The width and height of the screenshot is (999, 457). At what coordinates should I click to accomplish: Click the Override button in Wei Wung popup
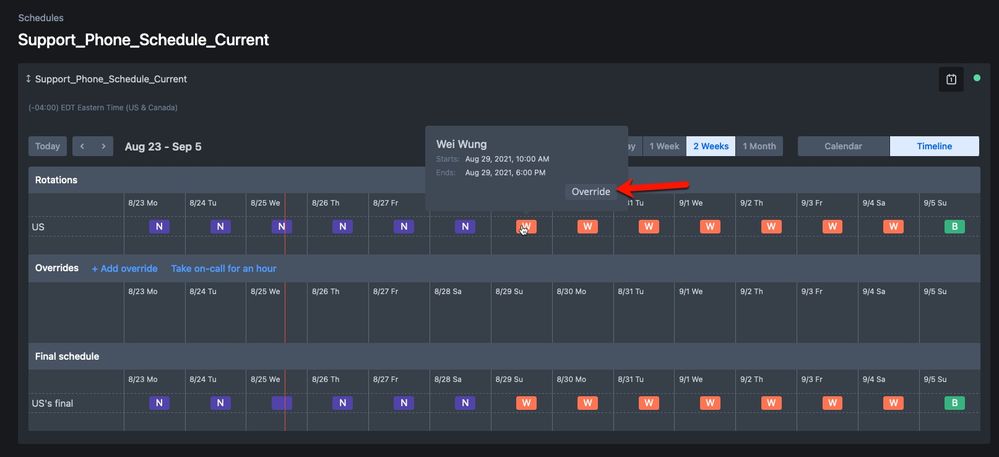(591, 191)
